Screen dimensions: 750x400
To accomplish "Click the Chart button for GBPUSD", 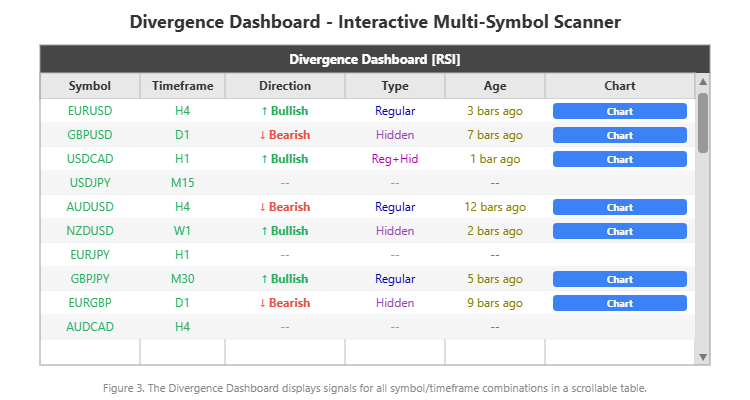I will click(x=619, y=135).
